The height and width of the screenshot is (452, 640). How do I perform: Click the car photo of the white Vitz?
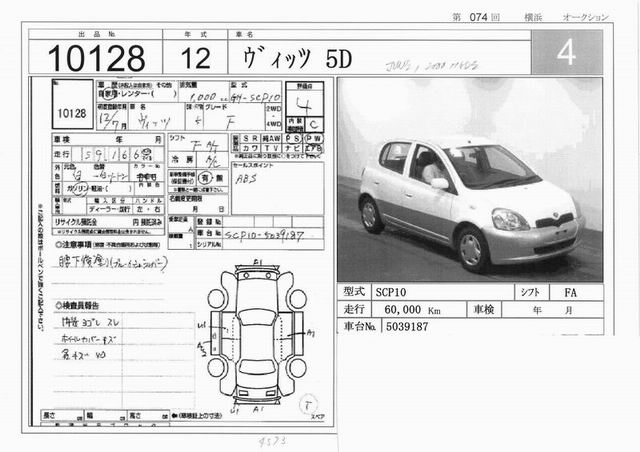coord(470,180)
